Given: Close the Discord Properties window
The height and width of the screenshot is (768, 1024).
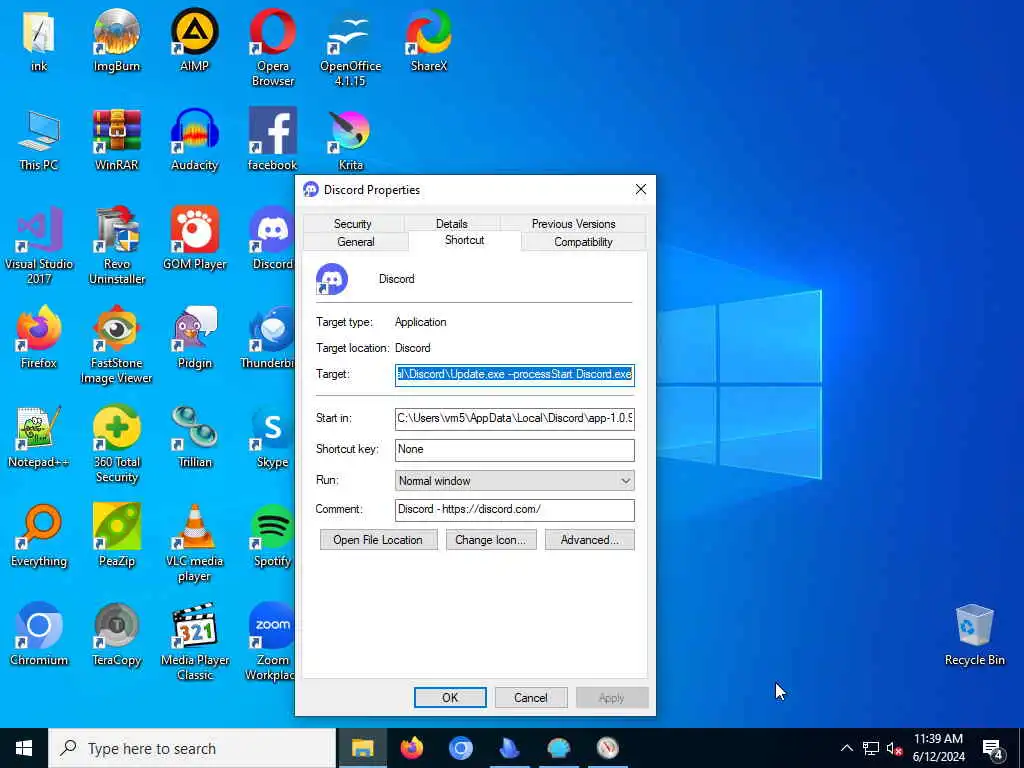Looking at the screenshot, I should [641, 189].
